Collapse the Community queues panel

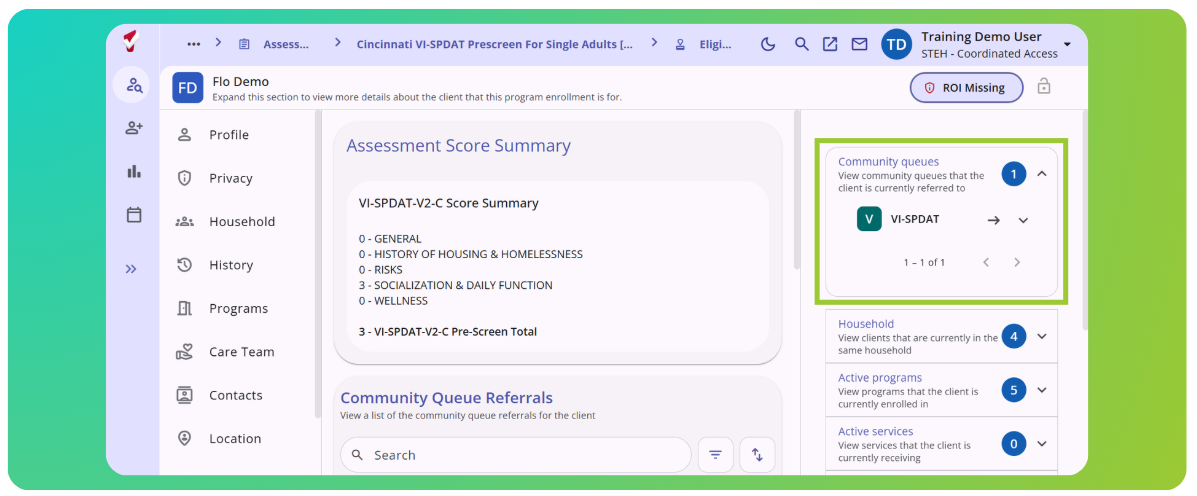[1042, 175]
